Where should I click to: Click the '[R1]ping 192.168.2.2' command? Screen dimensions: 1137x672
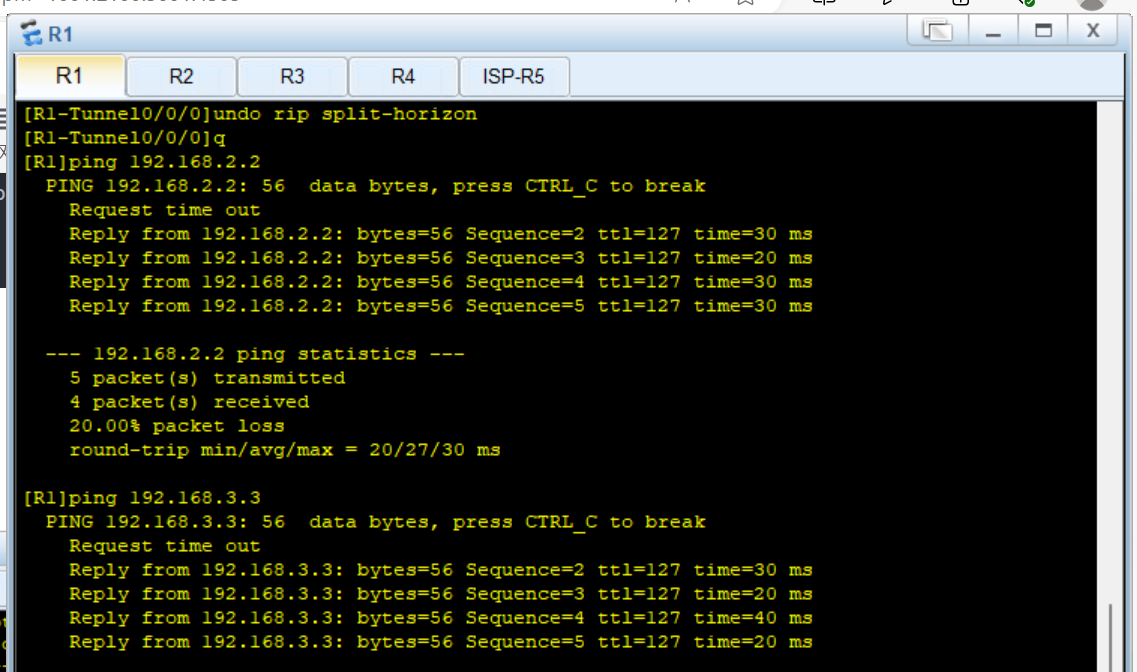pos(142,162)
